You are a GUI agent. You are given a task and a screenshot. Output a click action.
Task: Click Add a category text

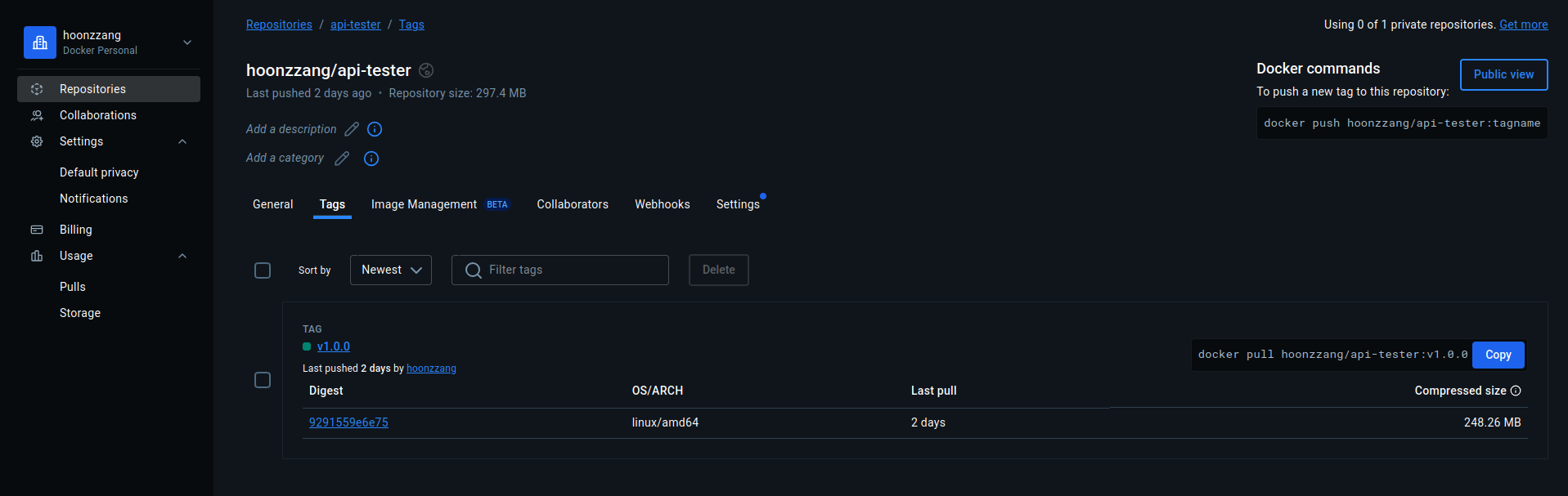(285, 158)
